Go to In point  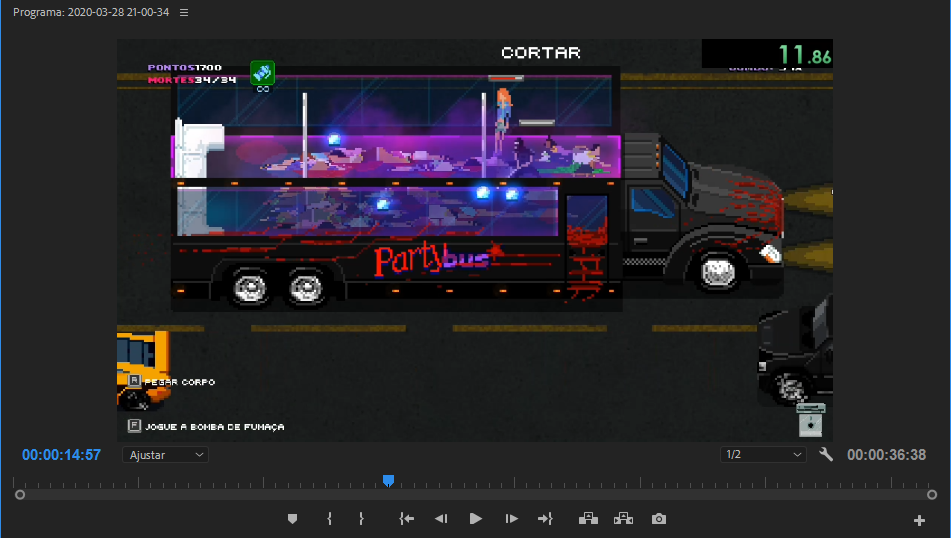coord(406,519)
